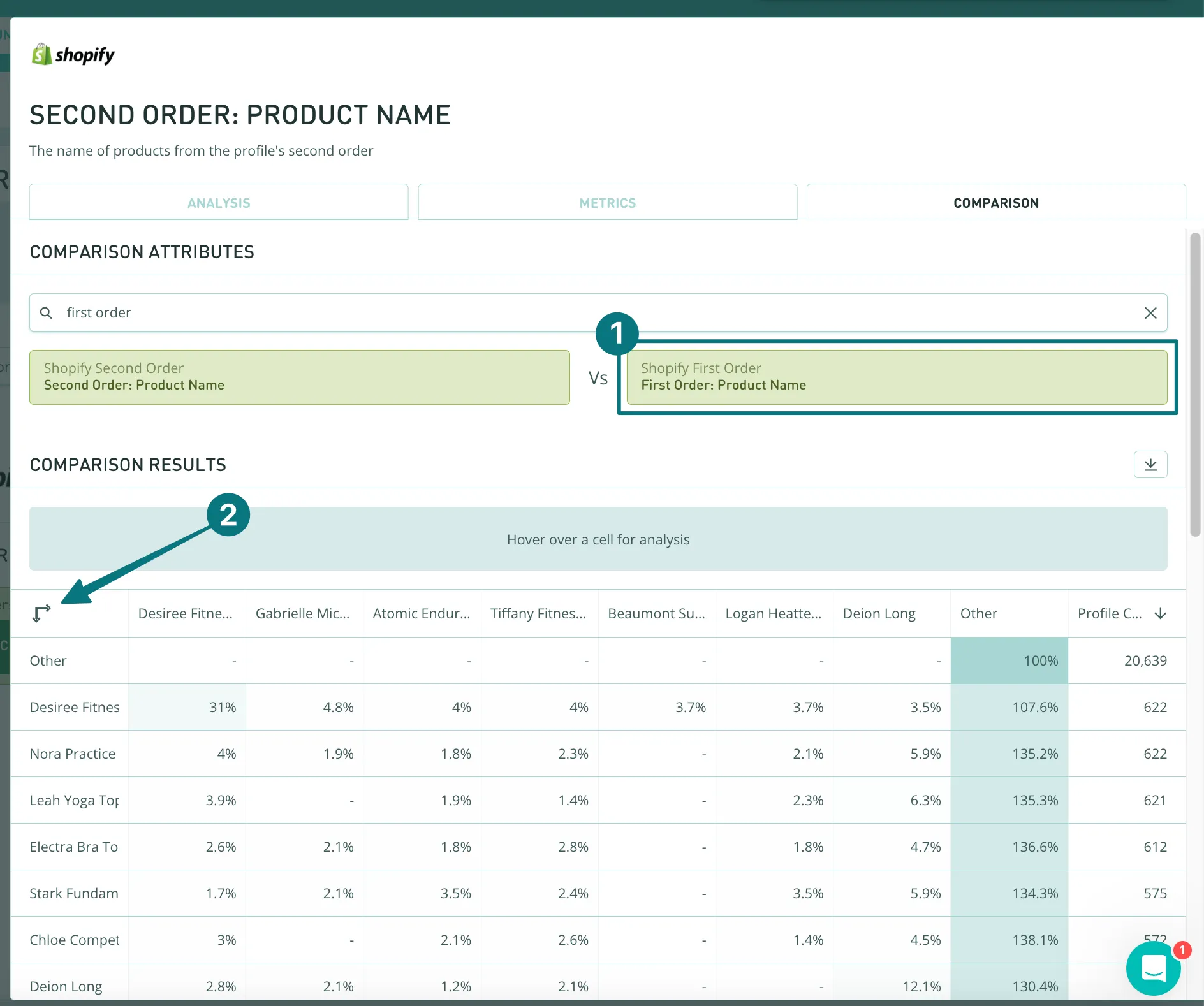Click the 135.3% cell in Leah row

[x=1009, y=800]
